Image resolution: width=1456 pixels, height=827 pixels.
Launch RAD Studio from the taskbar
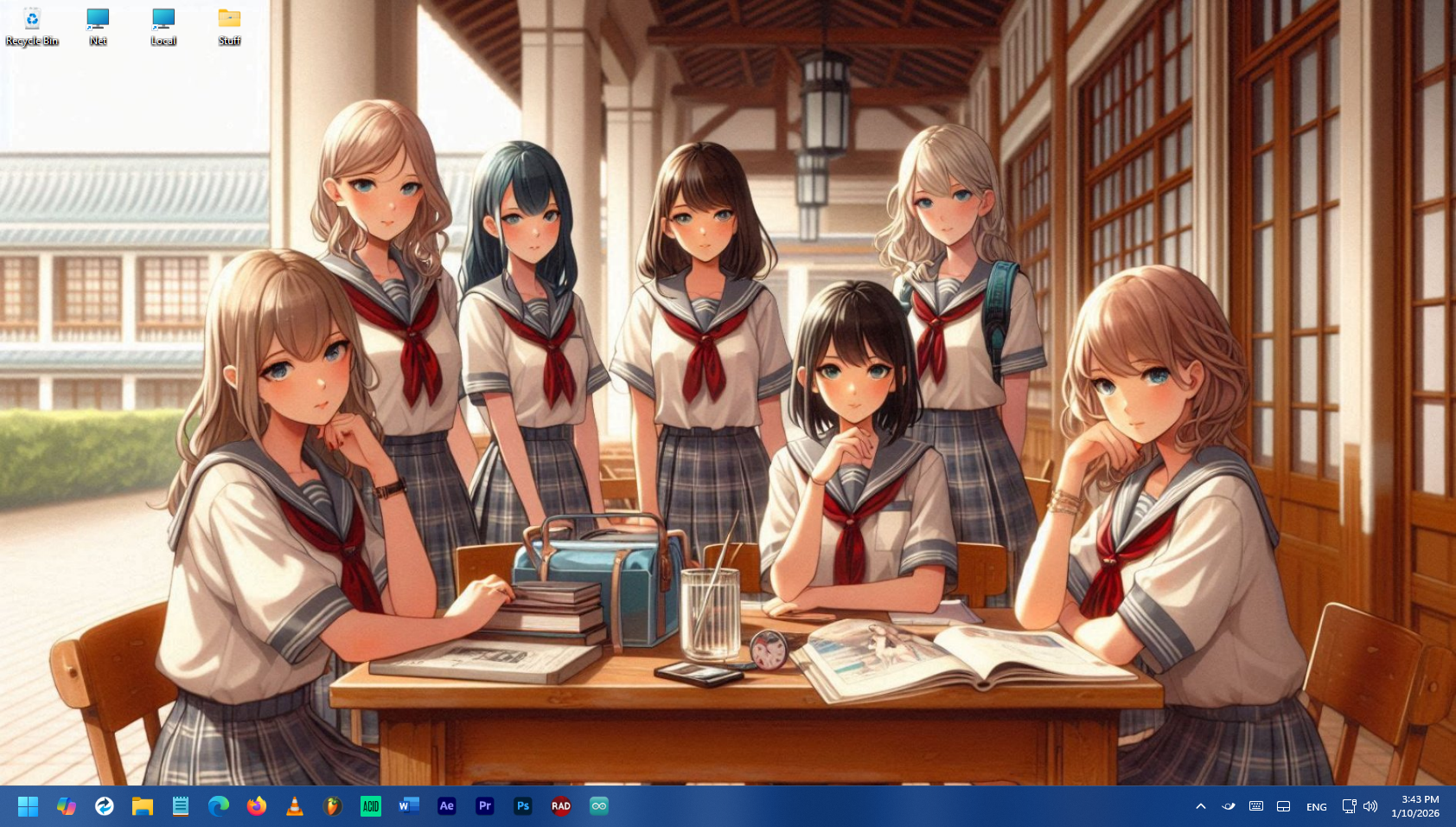[561, 806]
